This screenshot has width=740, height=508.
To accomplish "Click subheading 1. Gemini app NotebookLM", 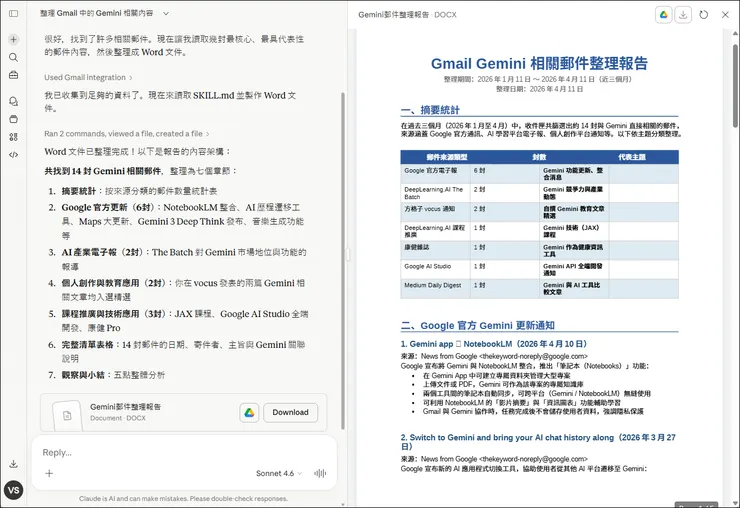I will click(x=494, y=344).
